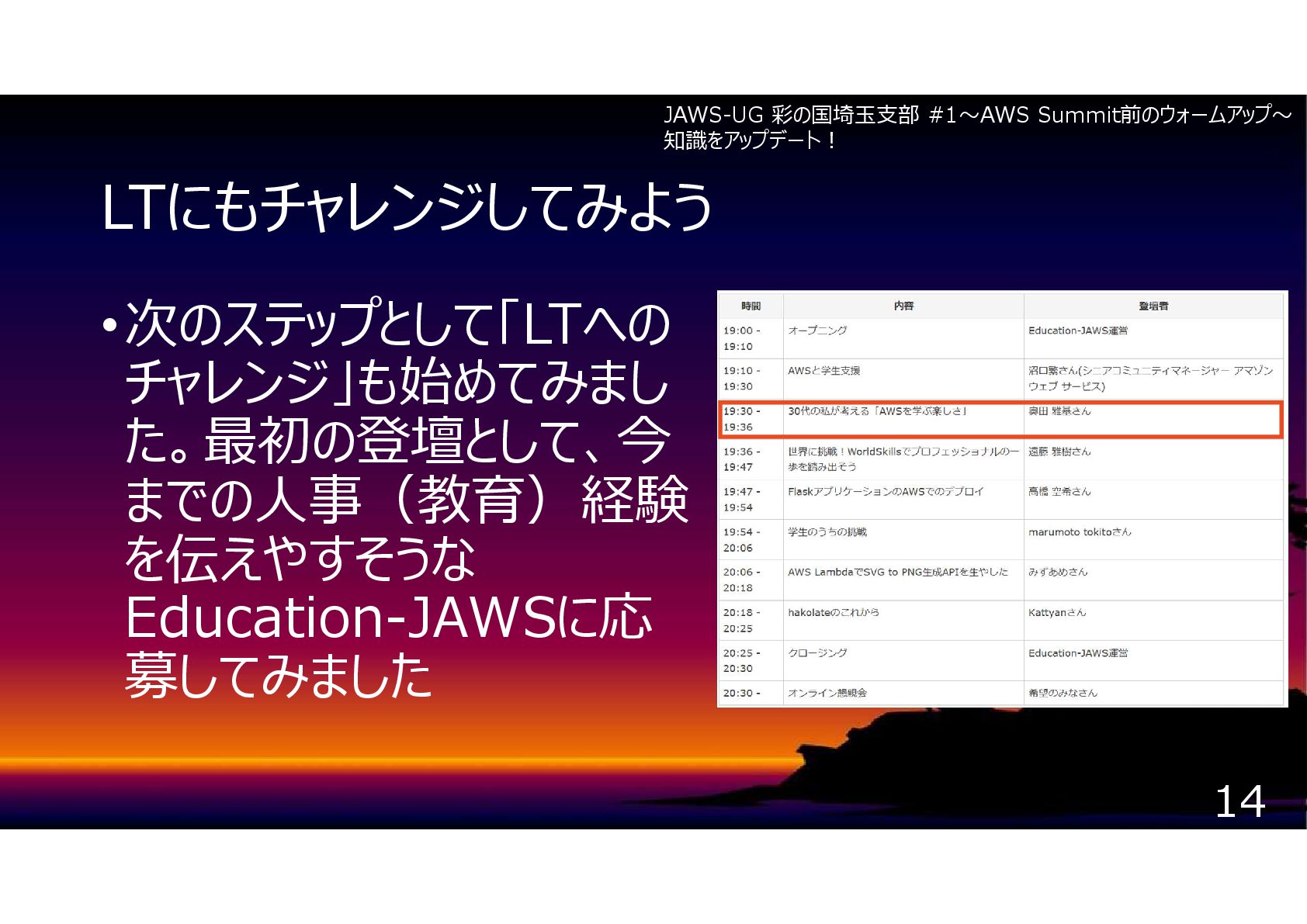Click the '内容' column header
This screenshot has width=1307, height=924.
point(903,306)
